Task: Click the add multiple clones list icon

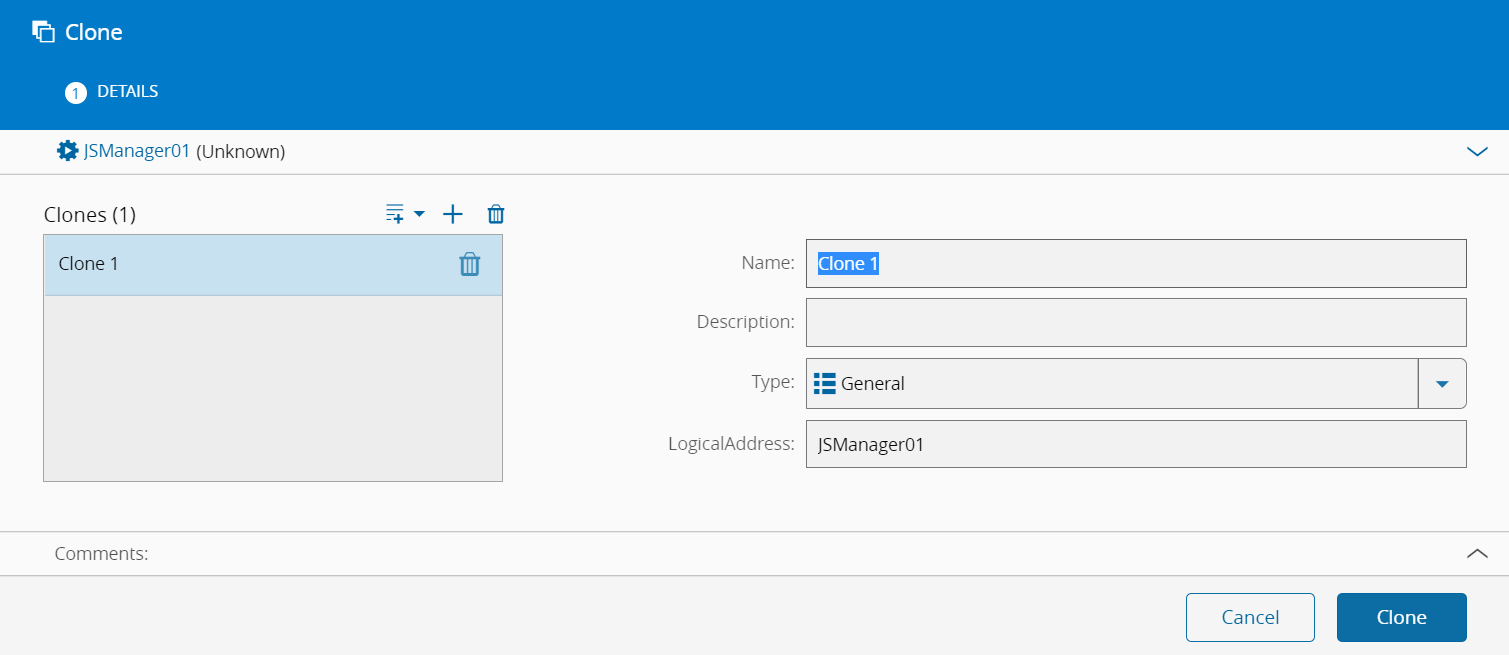Action: click(395, 214)
